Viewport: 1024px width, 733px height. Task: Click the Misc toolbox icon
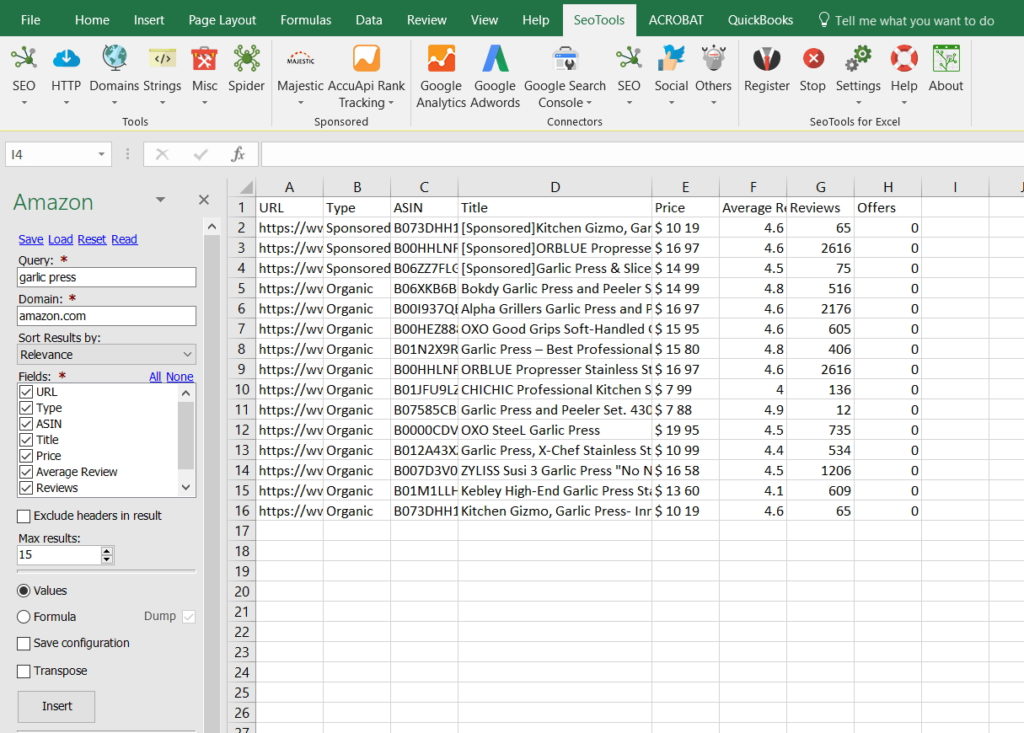pos(204,58)
